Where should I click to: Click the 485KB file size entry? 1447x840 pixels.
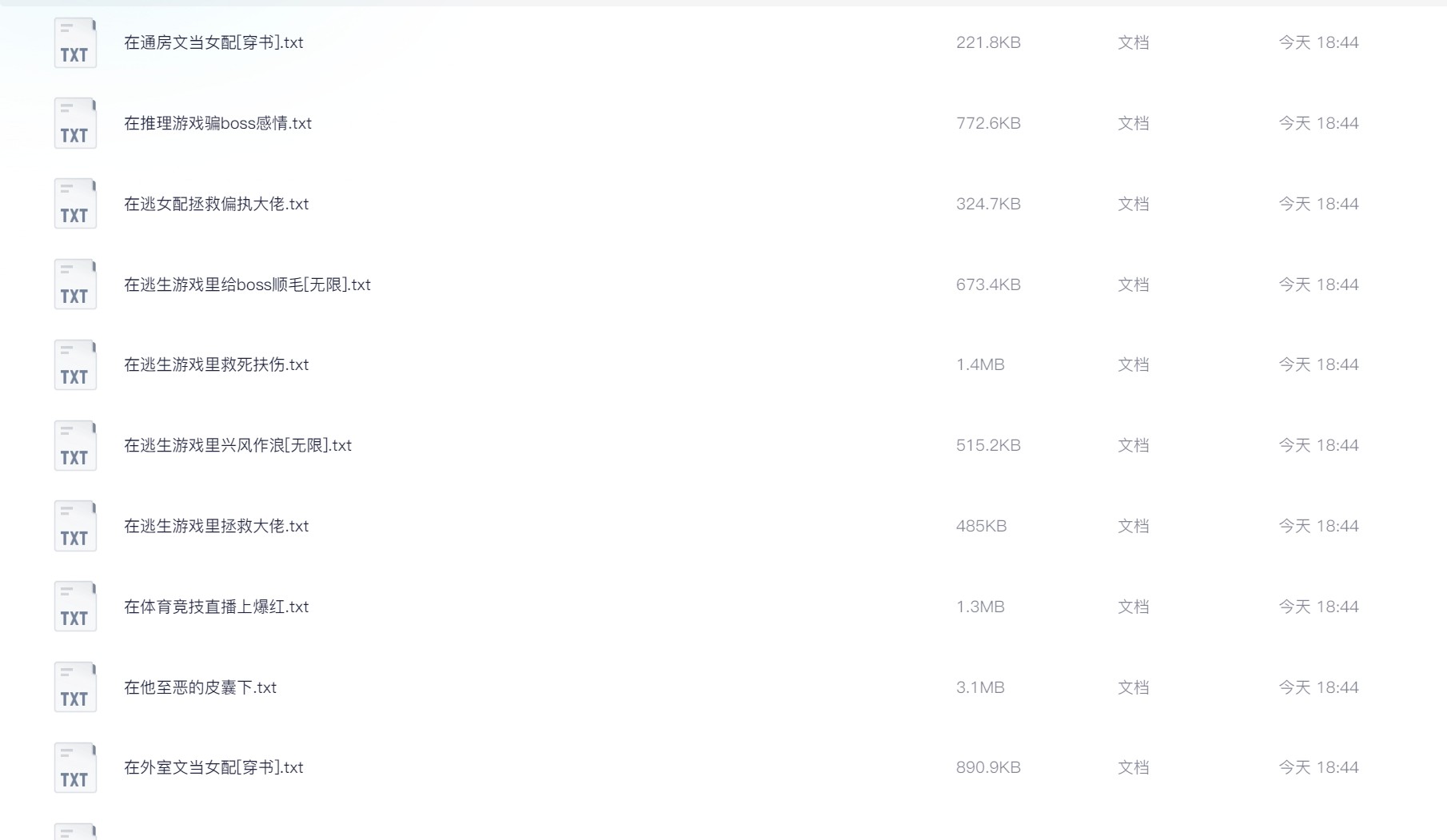click(981, 526)
